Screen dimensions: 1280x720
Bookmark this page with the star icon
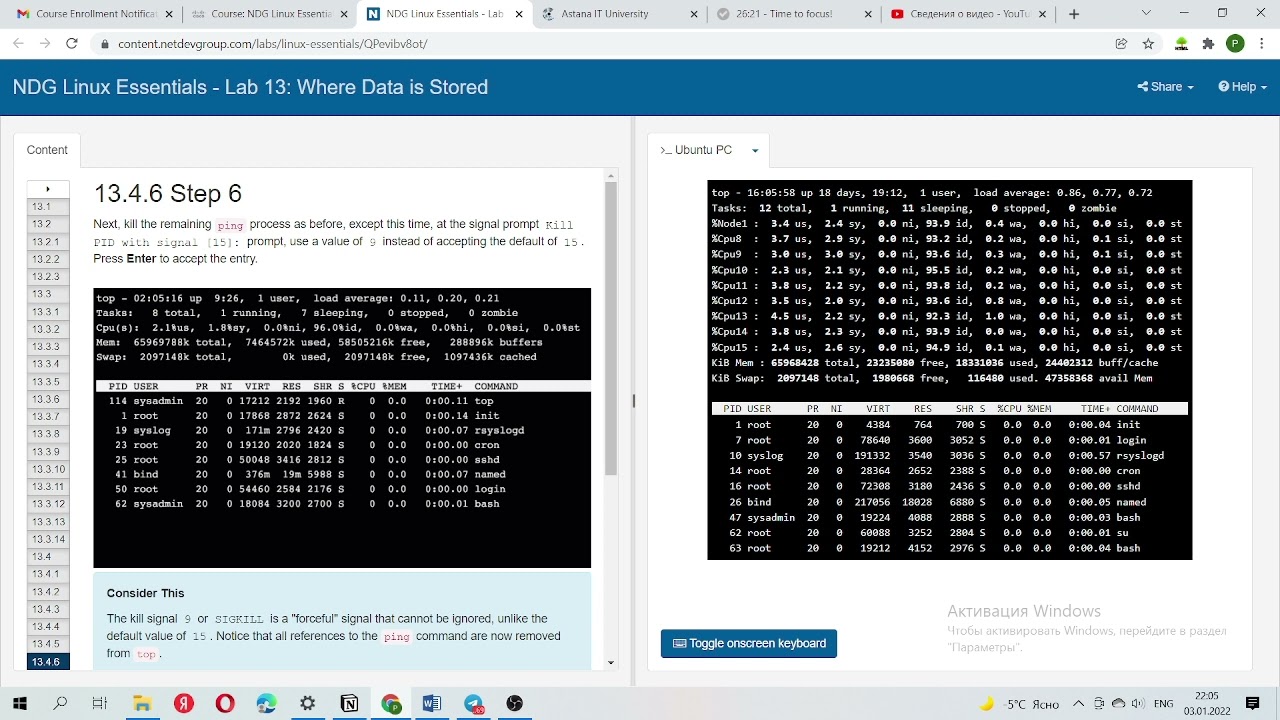click(1148, 44)
